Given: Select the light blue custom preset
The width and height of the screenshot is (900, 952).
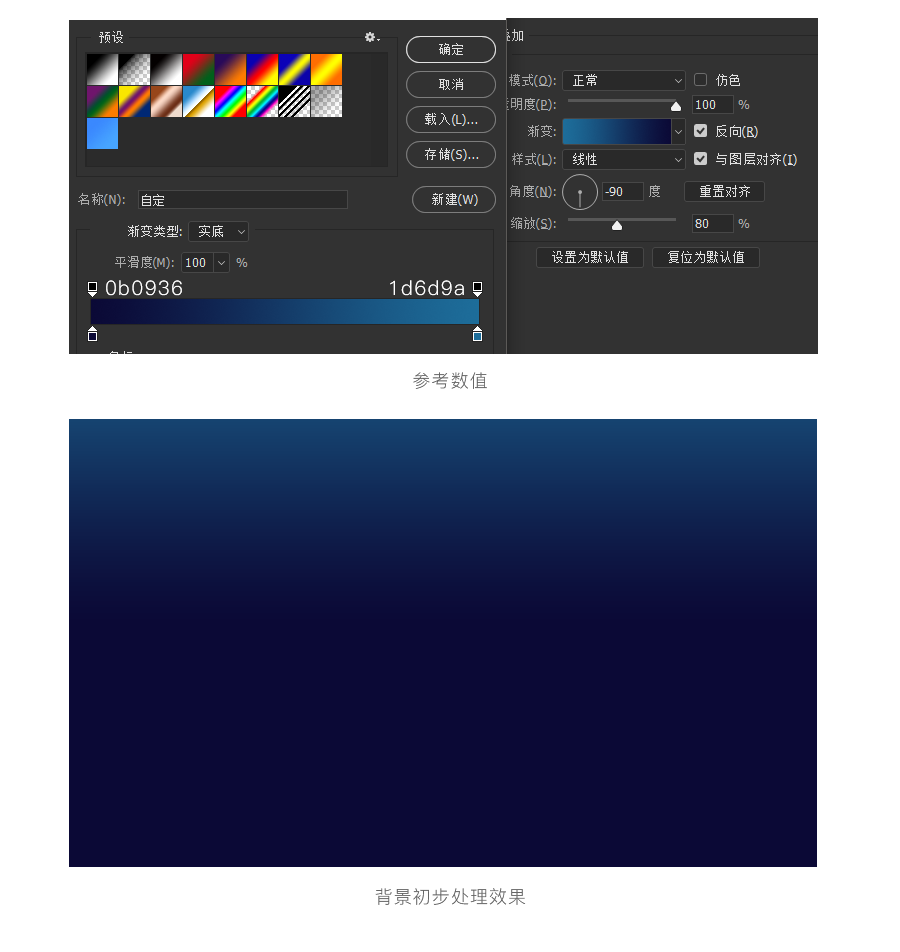Looking at the screenshot, I should [x=102, y=134].
